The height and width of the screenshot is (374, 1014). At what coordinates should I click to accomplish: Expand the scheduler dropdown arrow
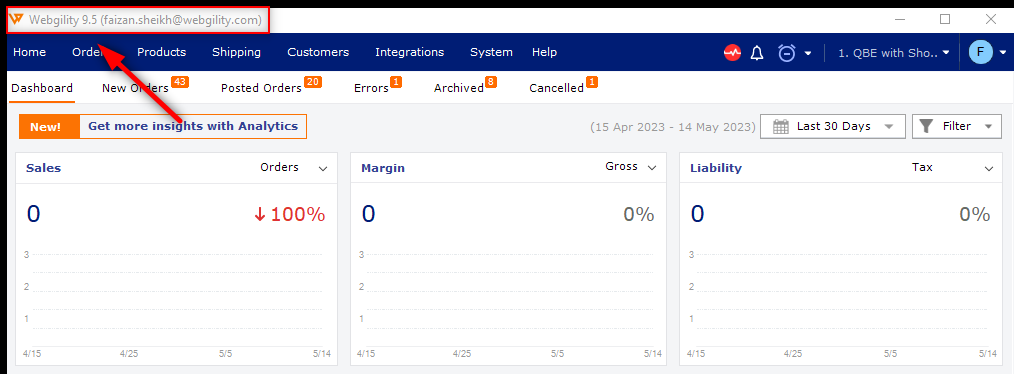808,53
